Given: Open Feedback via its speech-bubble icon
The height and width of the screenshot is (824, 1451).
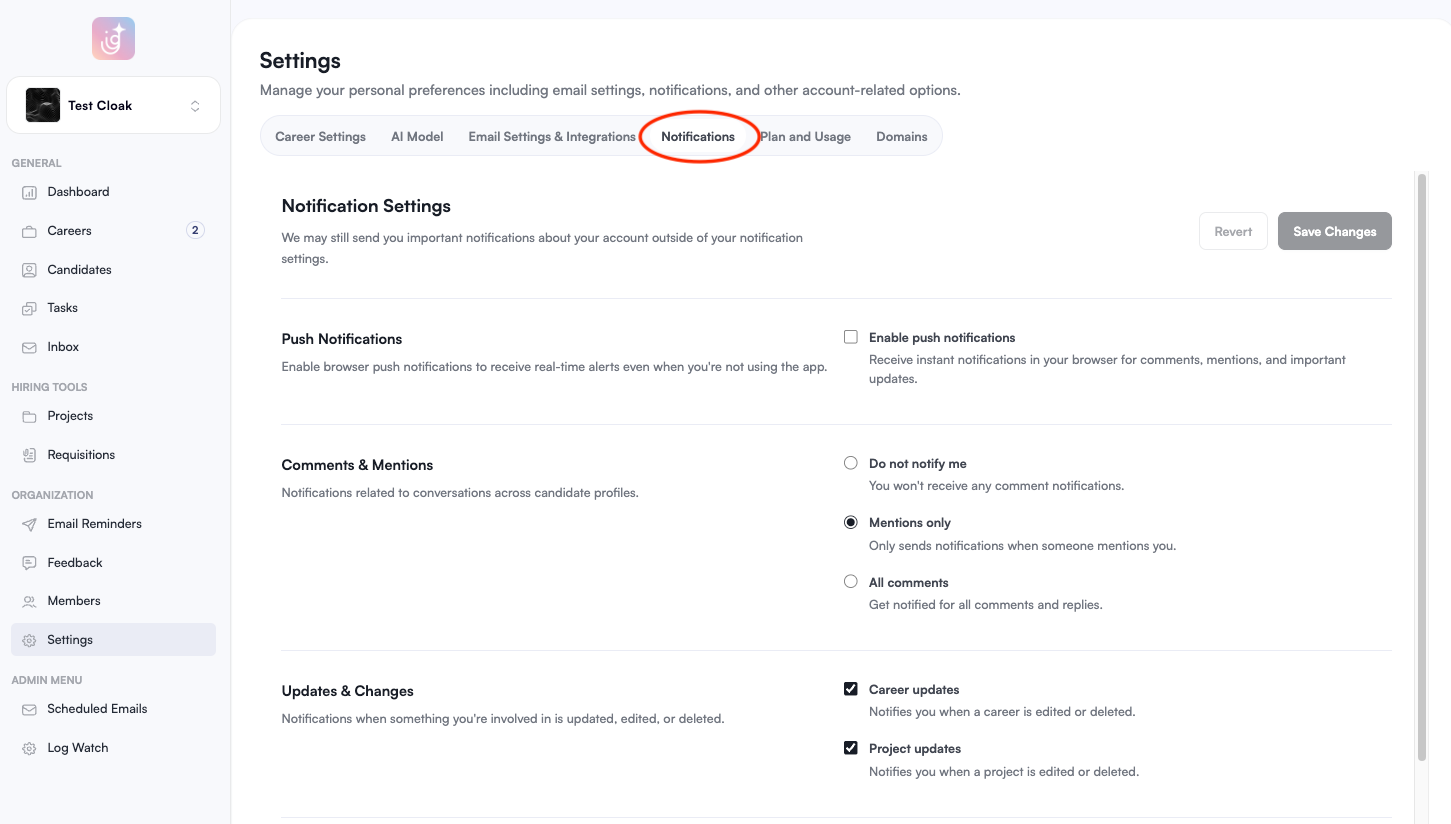Looking at the screenshot, I should click(x=29, y=563).
